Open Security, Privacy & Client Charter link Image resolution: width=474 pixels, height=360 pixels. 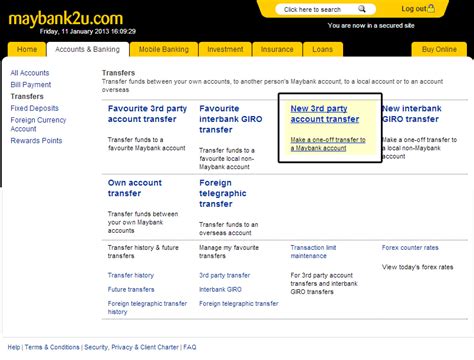pyautogui.click(x=131, y=347)
